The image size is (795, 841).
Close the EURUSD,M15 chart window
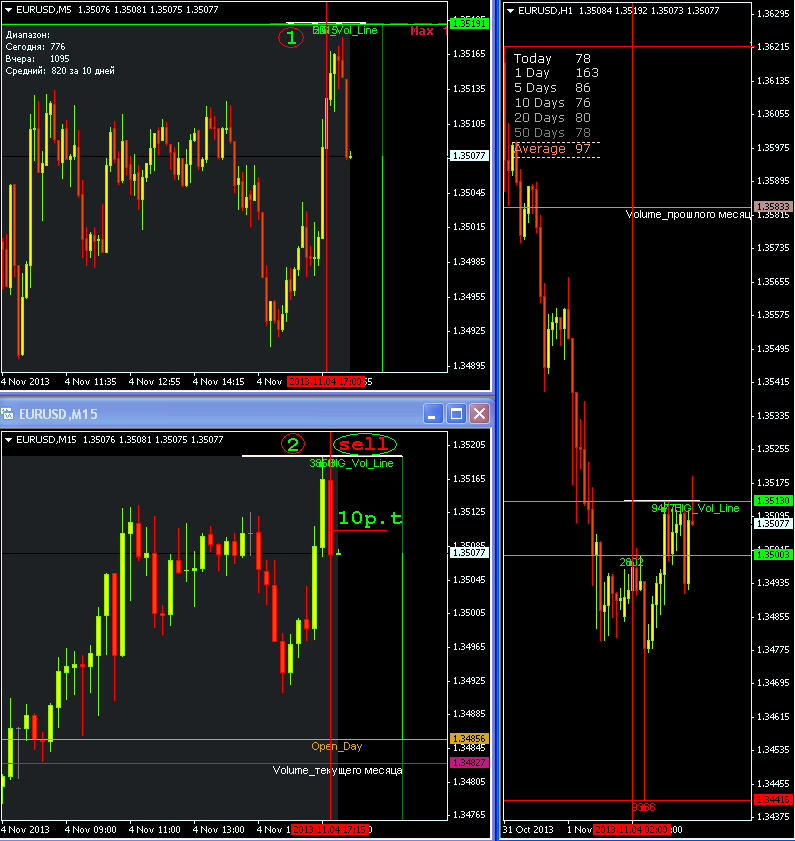point(479,414)
